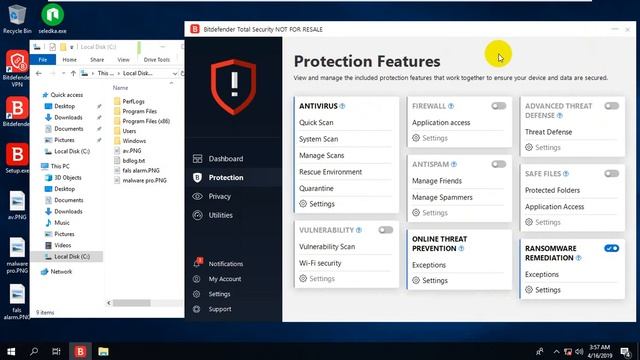
Task: Open Ransomware Remediation Settings
Action: [x=543, y=290]
